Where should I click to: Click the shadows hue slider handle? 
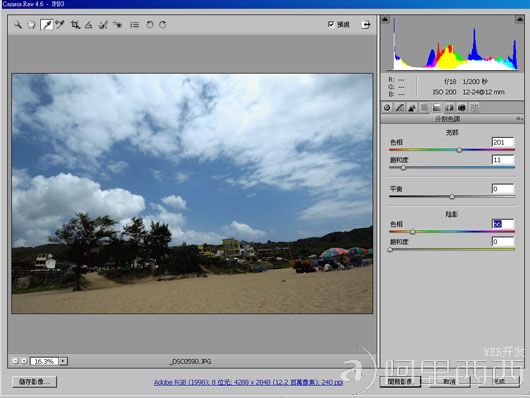click(x=413, y=232)
